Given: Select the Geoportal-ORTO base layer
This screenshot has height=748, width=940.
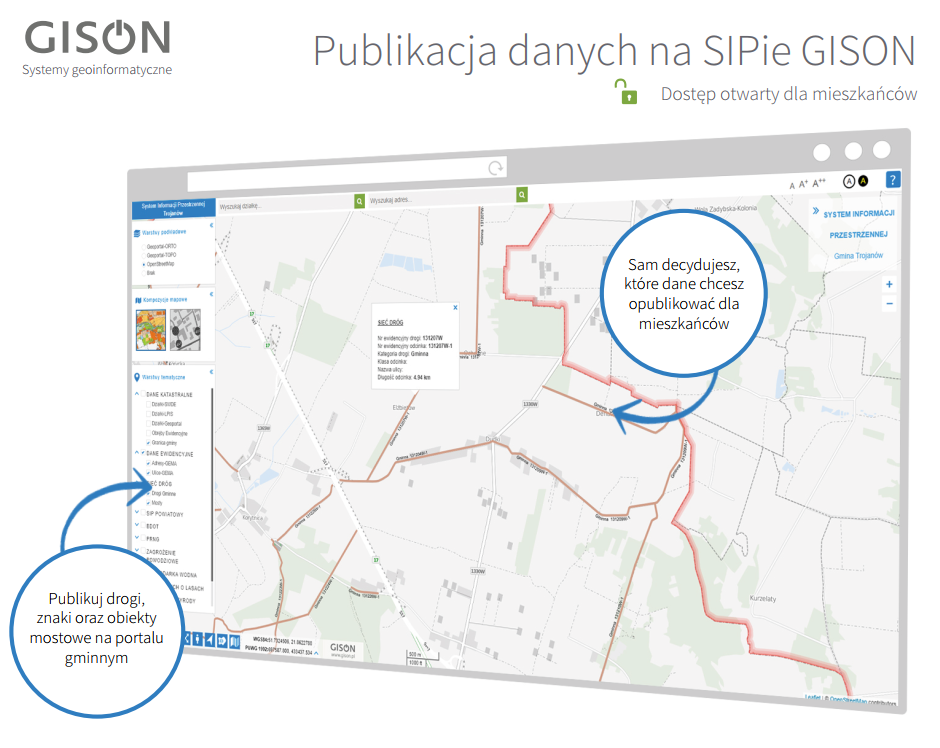Looking at the screenshot, I should pos(143,247).
